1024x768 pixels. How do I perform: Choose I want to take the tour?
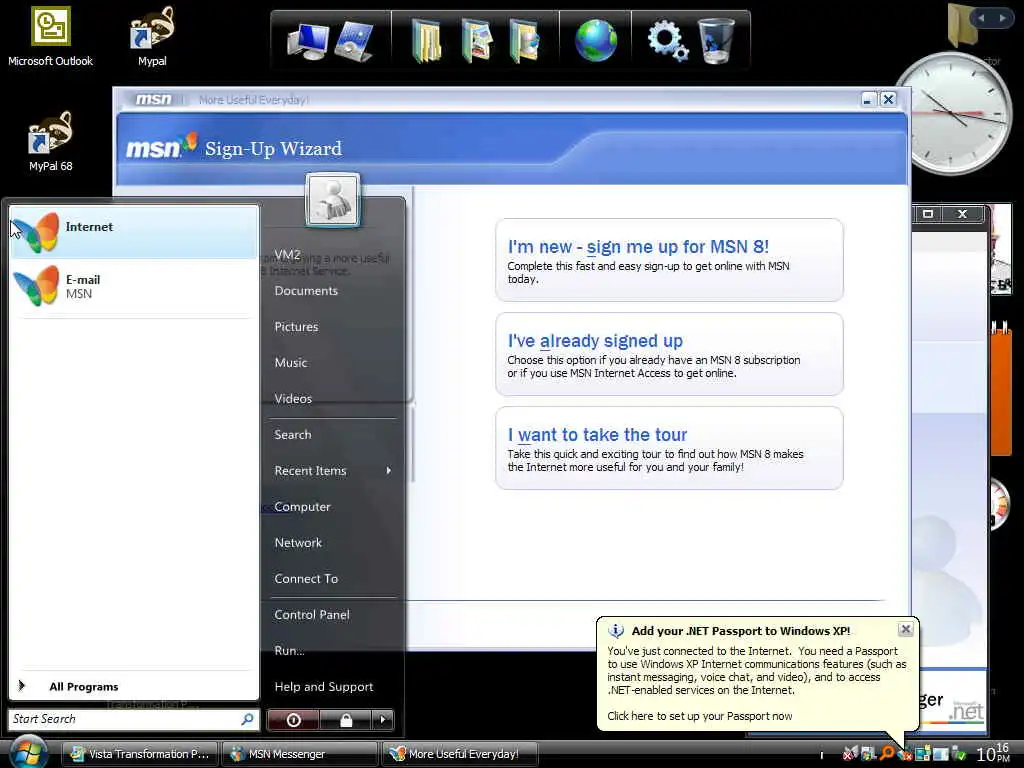click(x=669, y=448)
